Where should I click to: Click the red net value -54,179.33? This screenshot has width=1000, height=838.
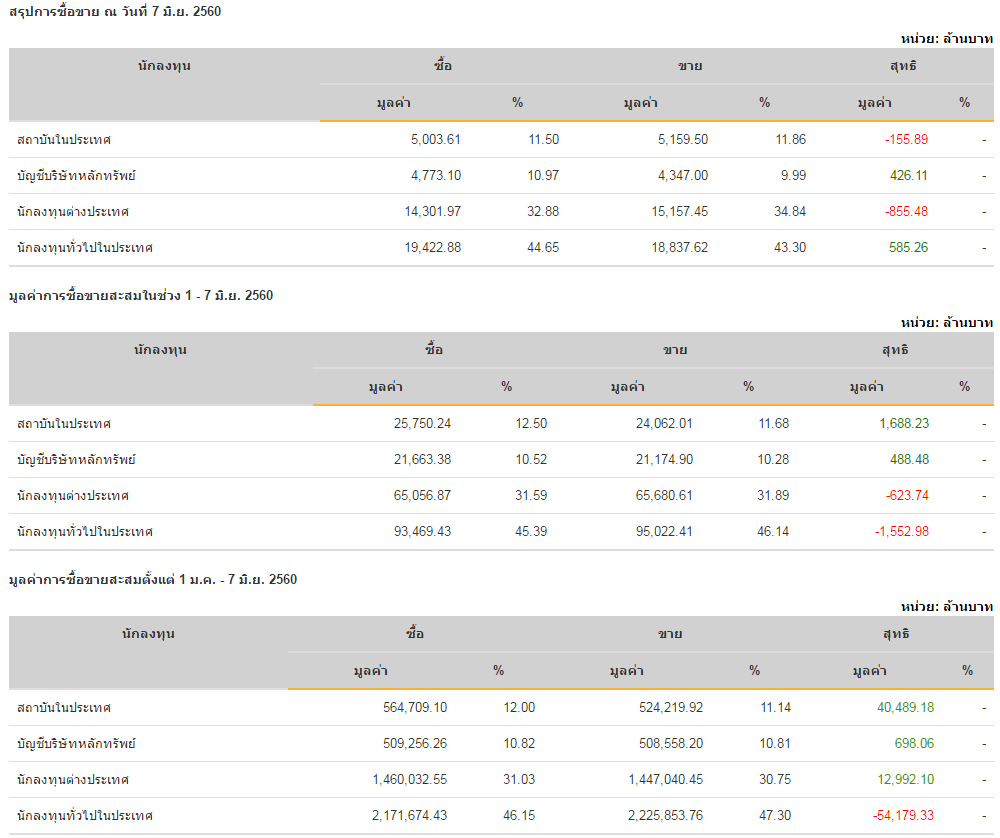(x=903, y=816)
